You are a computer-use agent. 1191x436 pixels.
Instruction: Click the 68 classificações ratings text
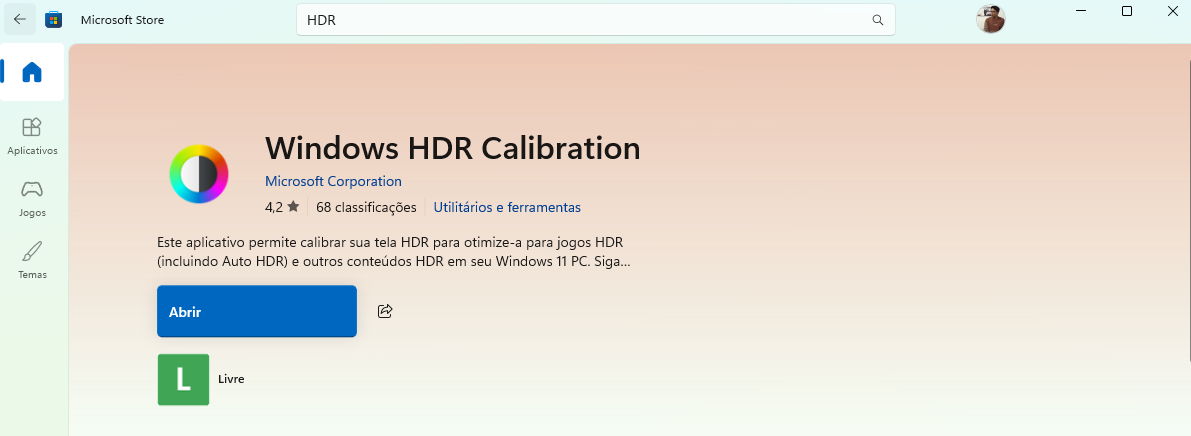pos(366,207)
